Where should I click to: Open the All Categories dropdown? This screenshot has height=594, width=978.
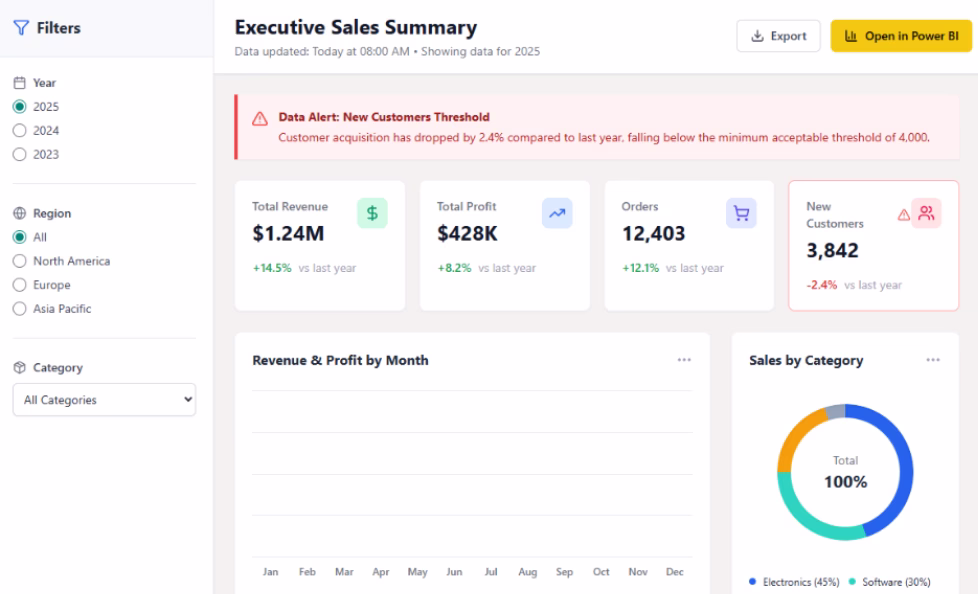pos(104,400)
